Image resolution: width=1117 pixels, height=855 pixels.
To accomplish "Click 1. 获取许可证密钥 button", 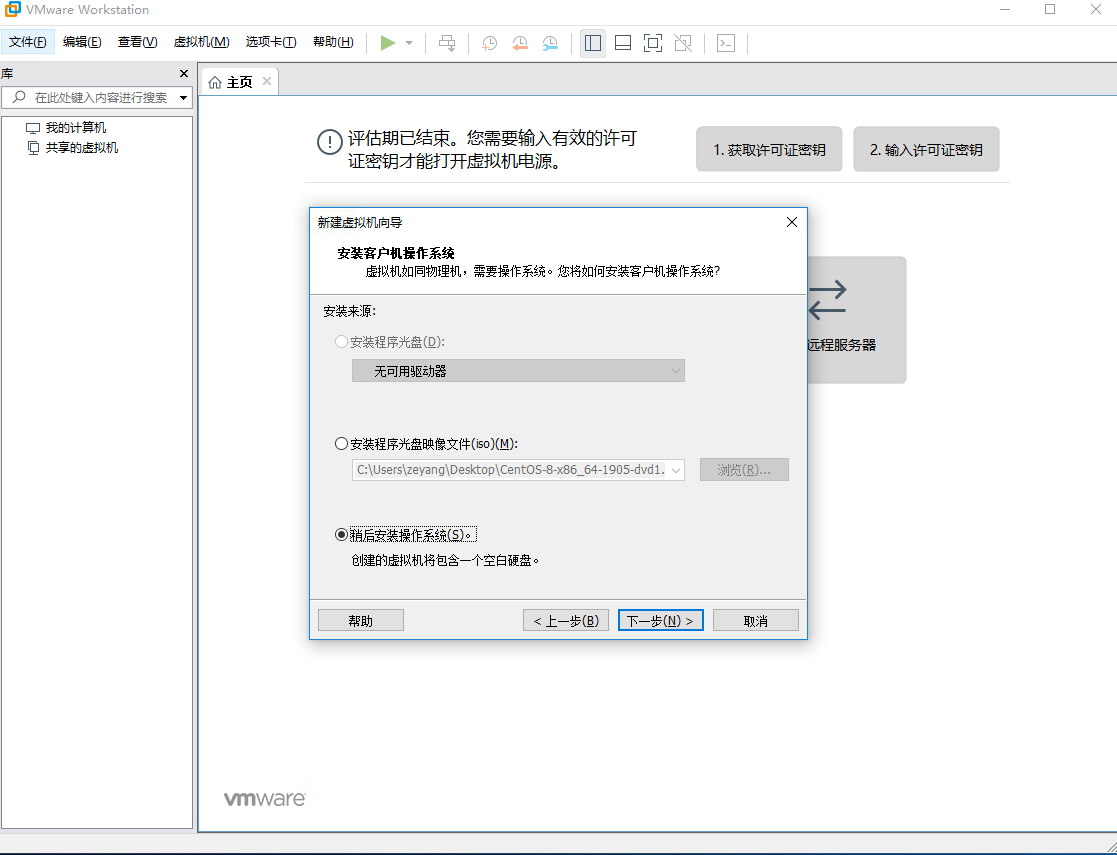I will (x=769, y=148).
